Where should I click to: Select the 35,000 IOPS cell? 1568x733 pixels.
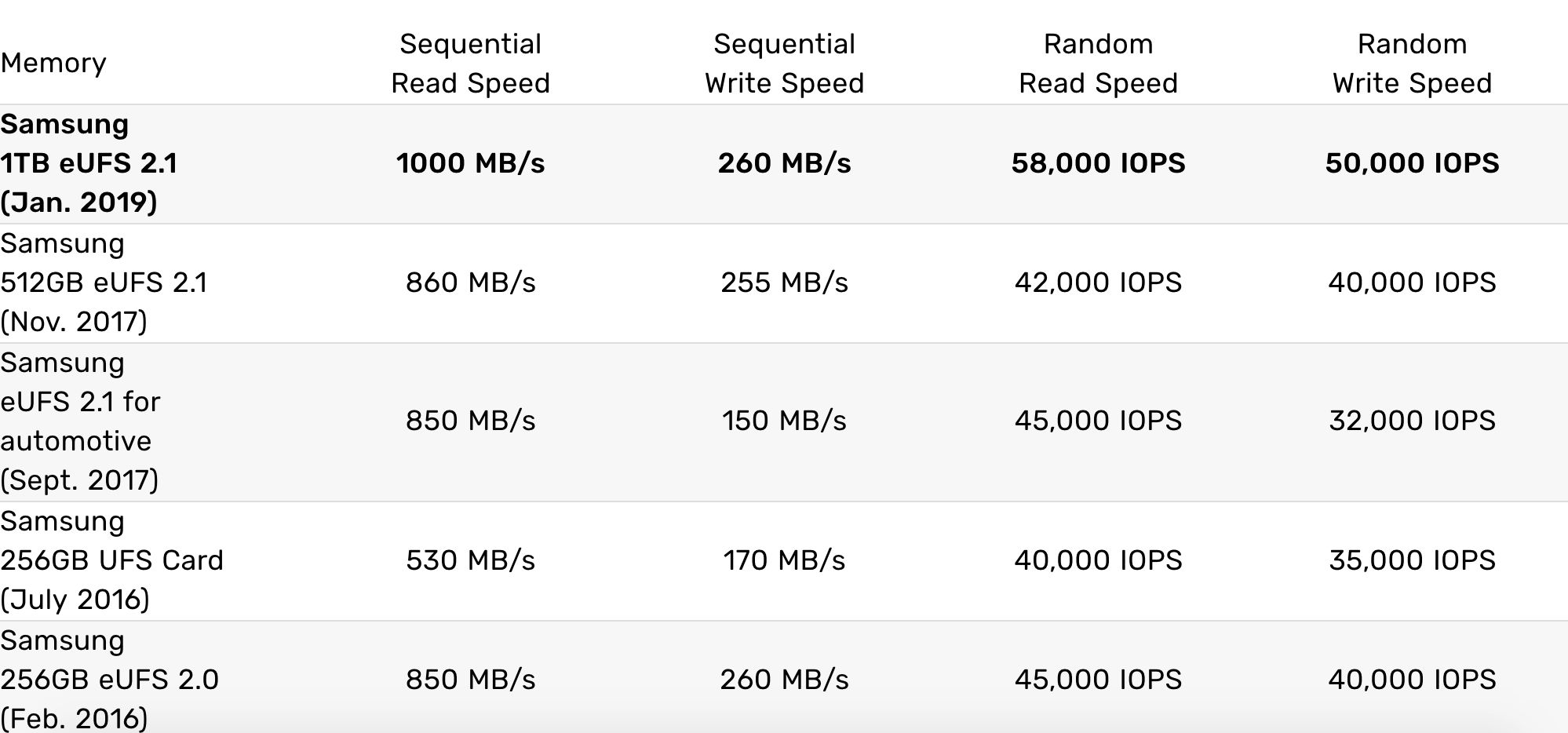[1412, 560]
